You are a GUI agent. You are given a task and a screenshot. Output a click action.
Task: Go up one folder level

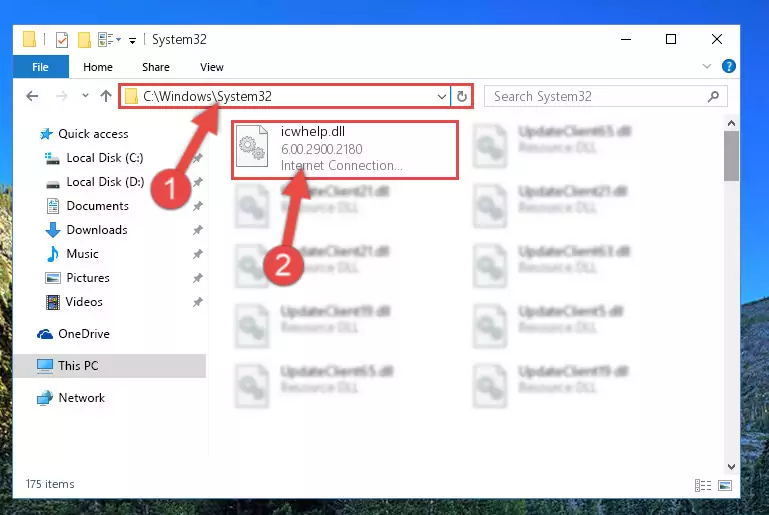tap(106, 96)
